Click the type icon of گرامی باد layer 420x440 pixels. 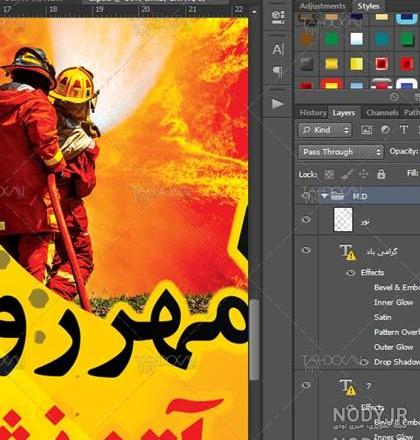tap(347, 252)
